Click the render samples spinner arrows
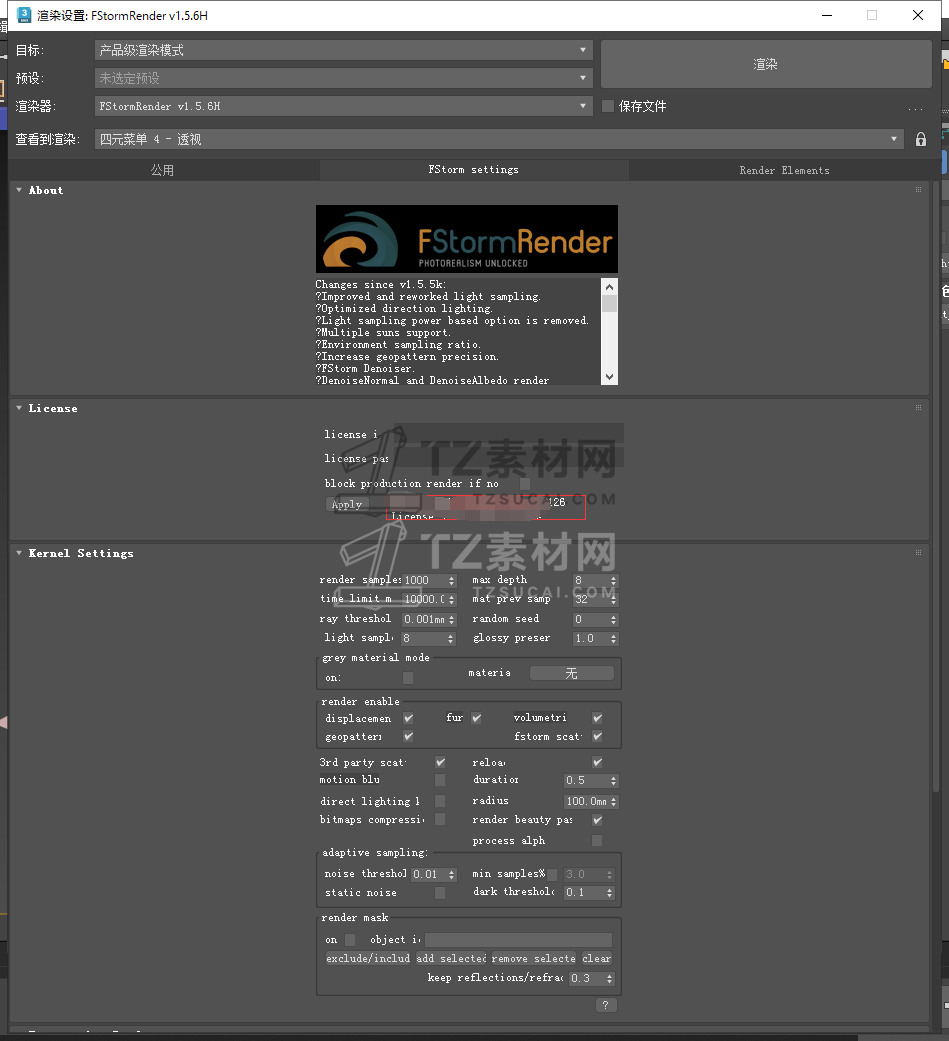Image resolution: width=949 pixels, height=1041 pixels. (x=452, y=580)
